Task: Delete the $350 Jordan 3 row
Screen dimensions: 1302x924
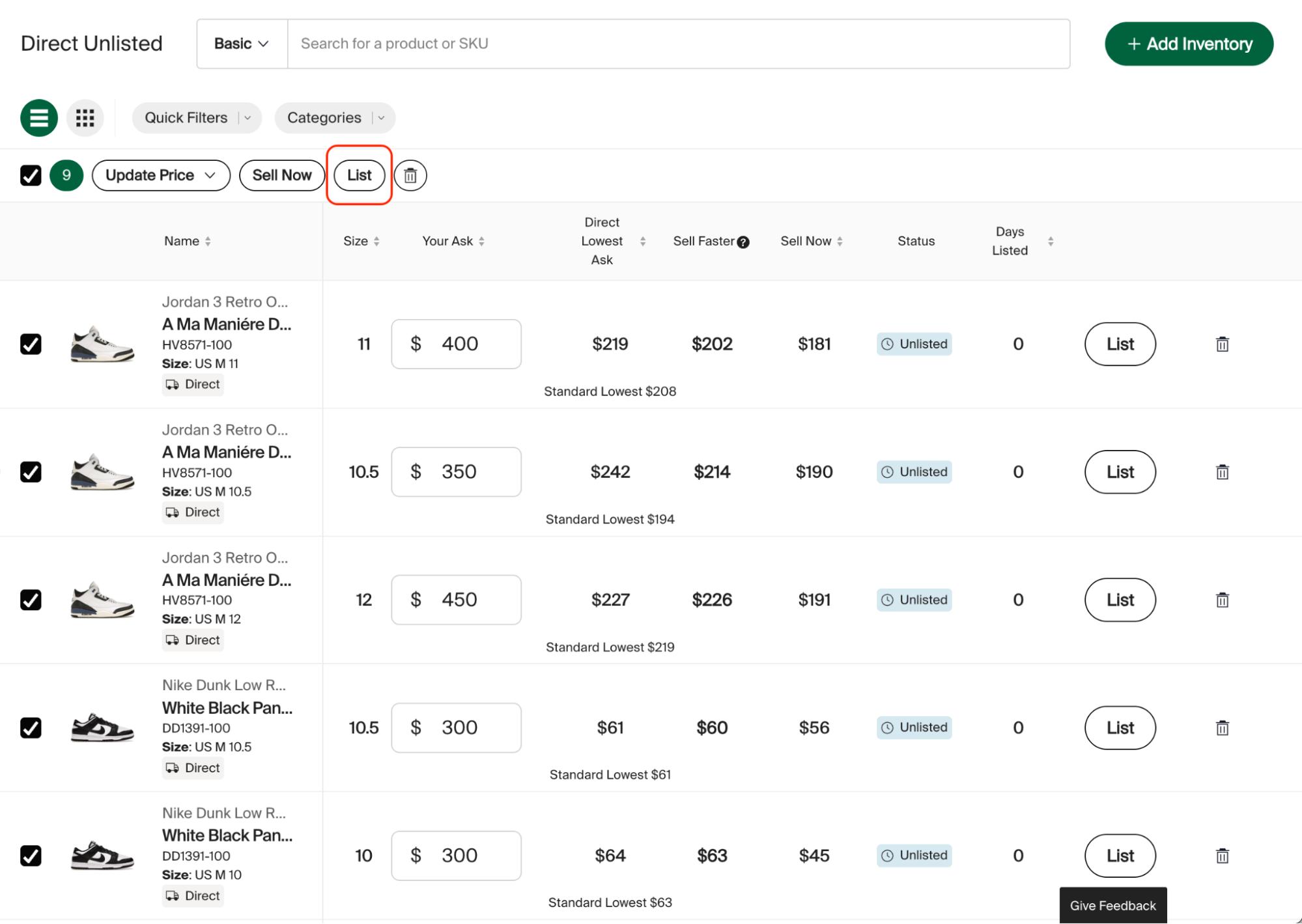Action: 1223,472
